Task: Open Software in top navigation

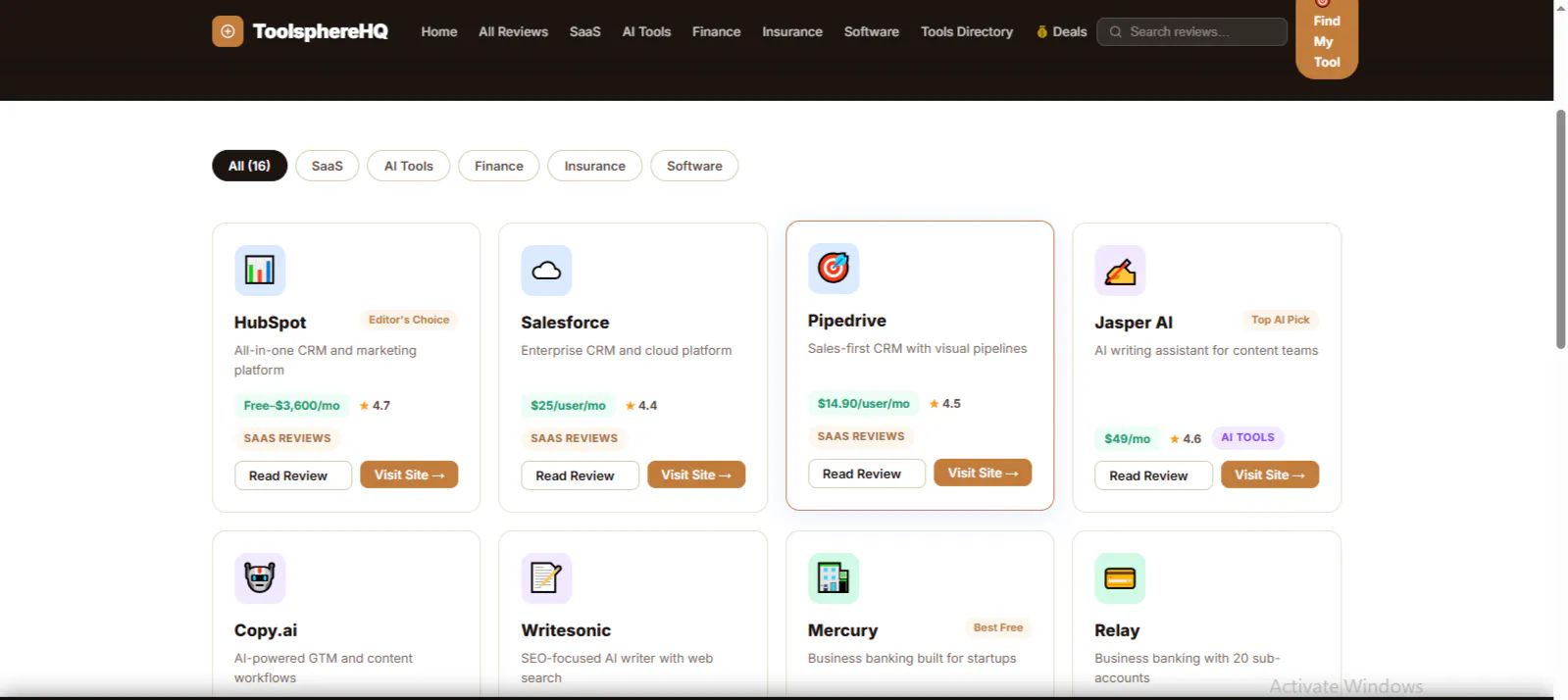Action: [871, 31]
